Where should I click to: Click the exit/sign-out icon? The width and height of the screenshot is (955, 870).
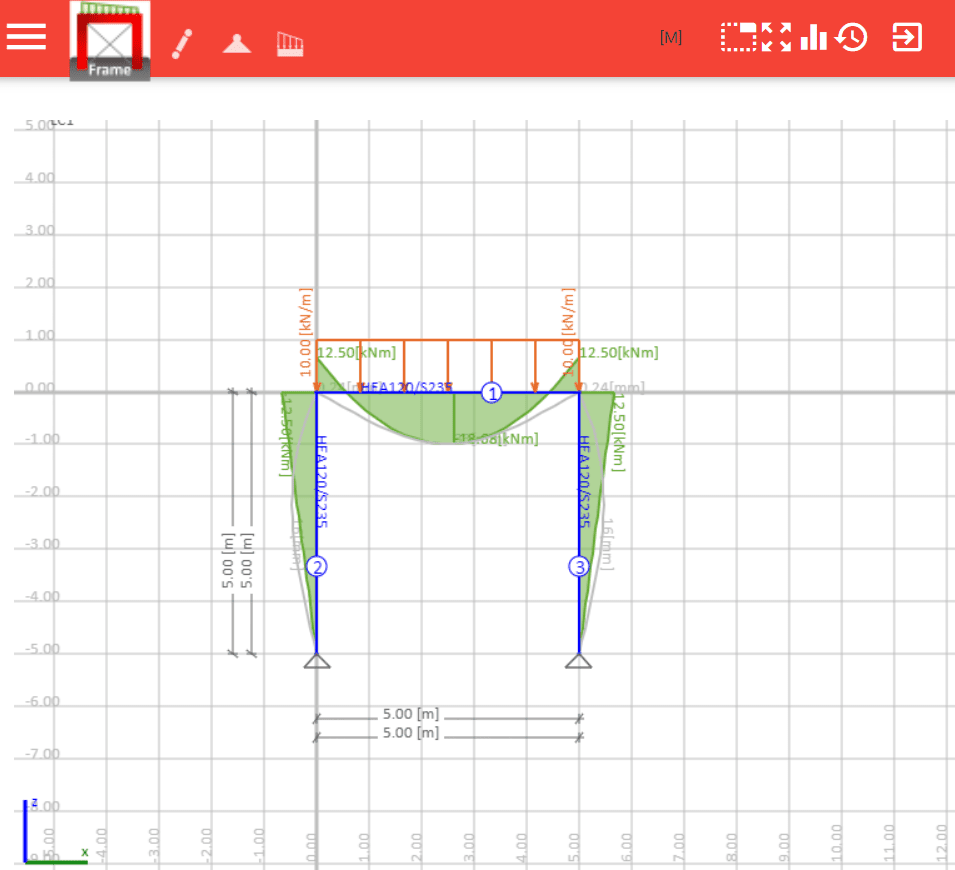point(905,38)
